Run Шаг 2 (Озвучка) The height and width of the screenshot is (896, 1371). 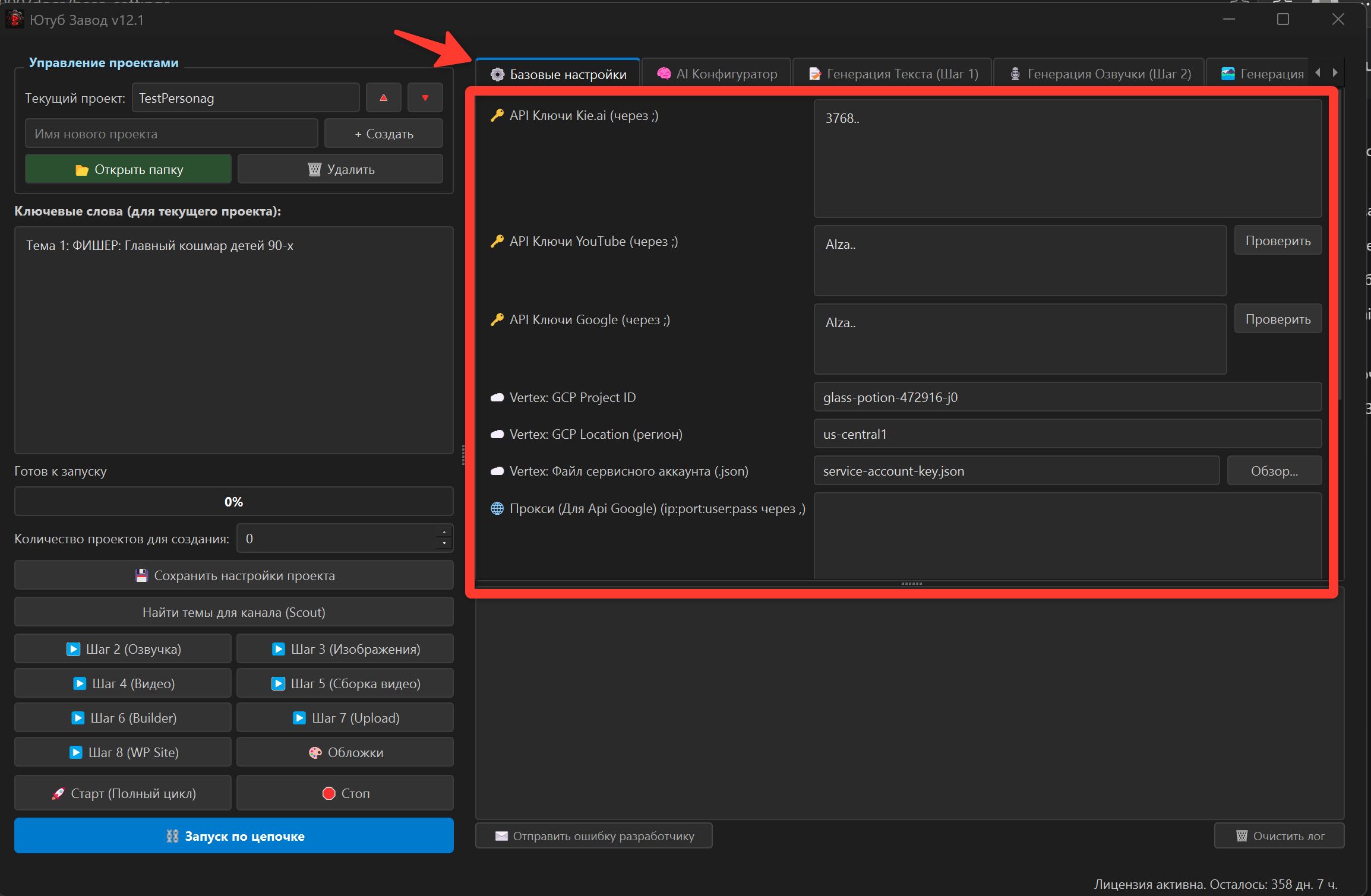click(123, 649)
